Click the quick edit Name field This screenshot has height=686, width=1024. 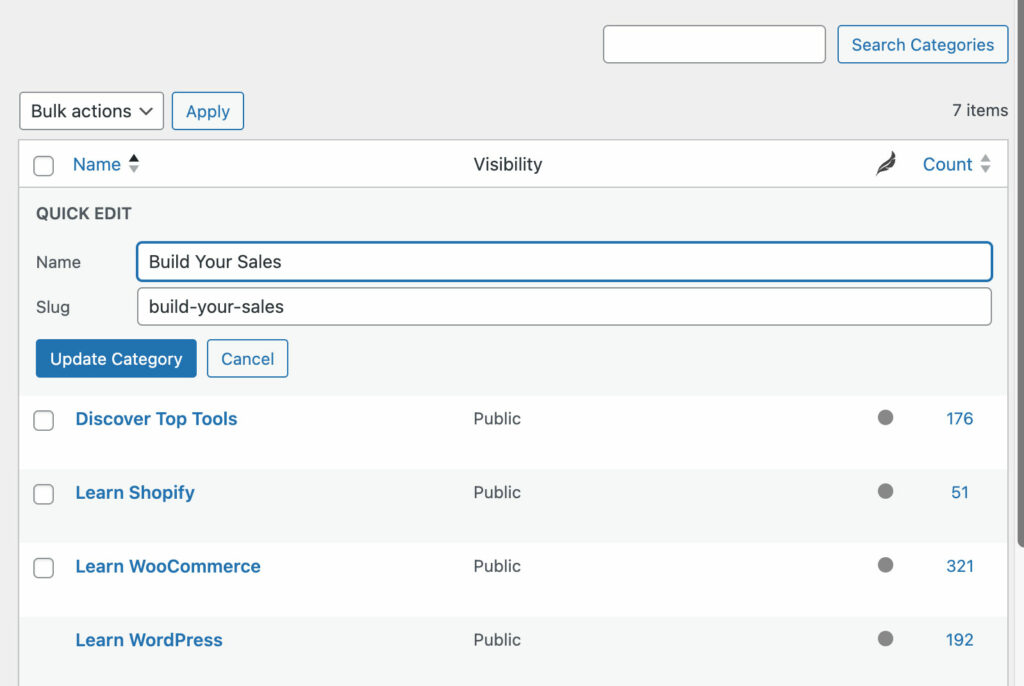(x=564, y=261)
